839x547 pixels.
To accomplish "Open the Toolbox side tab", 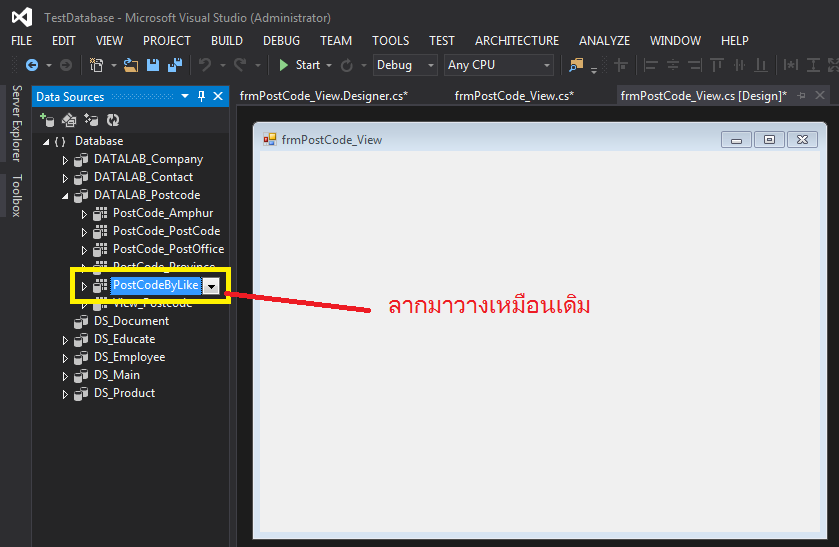I will [x=17, y=196].
